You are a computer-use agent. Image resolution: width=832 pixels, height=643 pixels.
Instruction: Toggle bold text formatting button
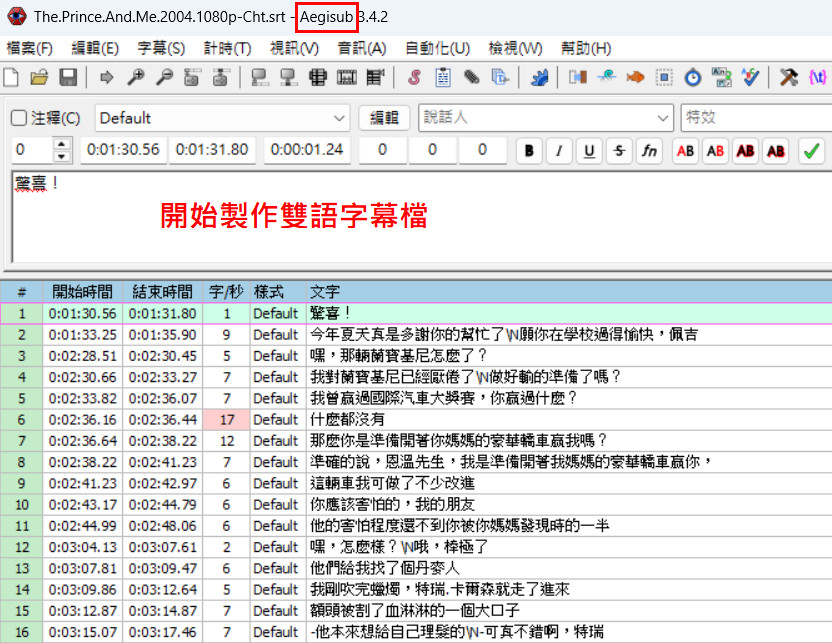coord(529,151)
